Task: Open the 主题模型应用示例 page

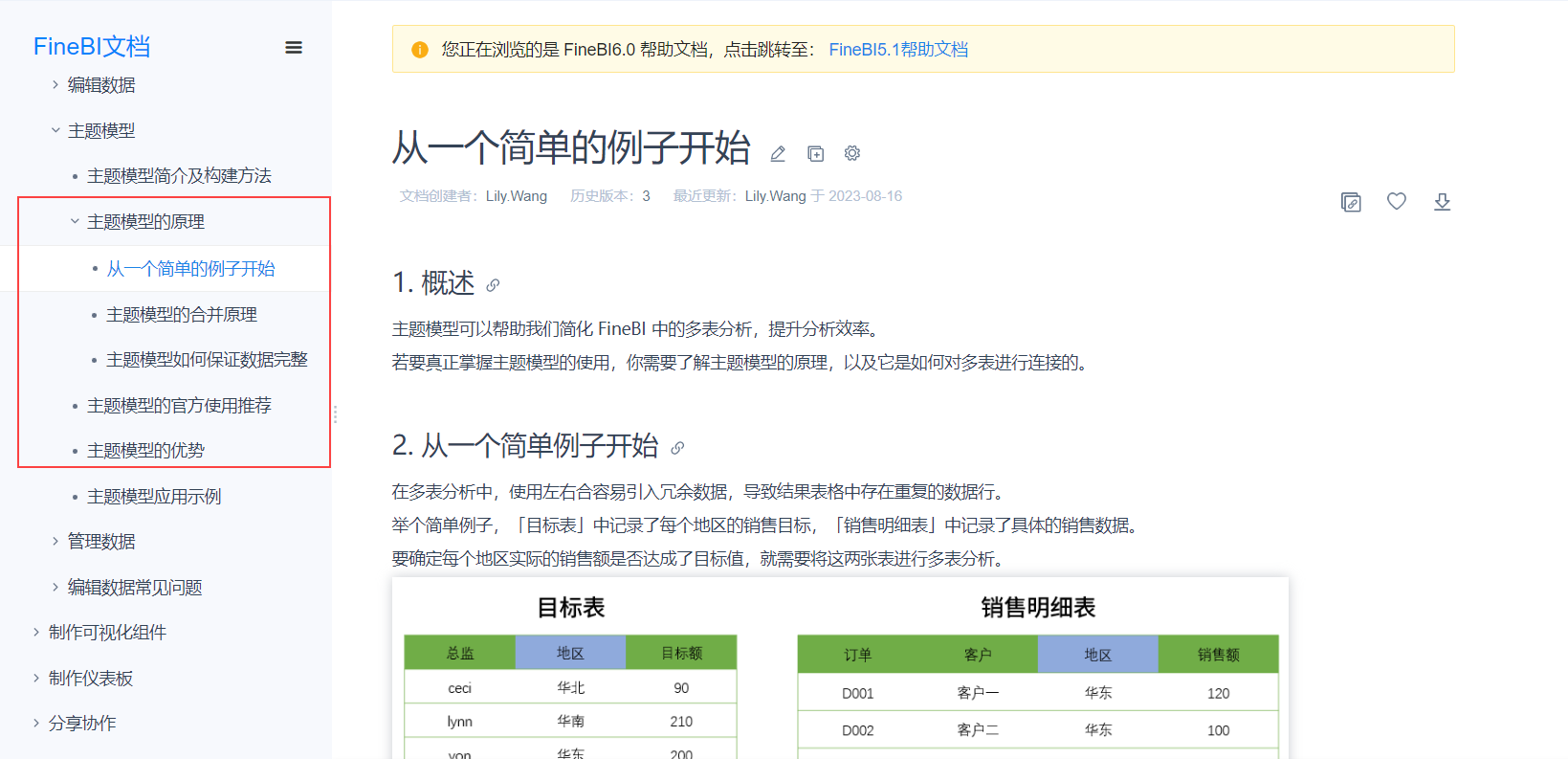Action: (154, 497)
